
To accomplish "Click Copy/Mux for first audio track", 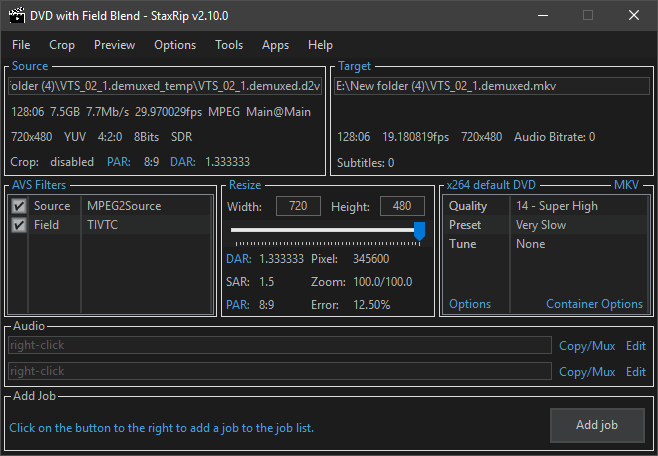I will click(x=586, y=345).
